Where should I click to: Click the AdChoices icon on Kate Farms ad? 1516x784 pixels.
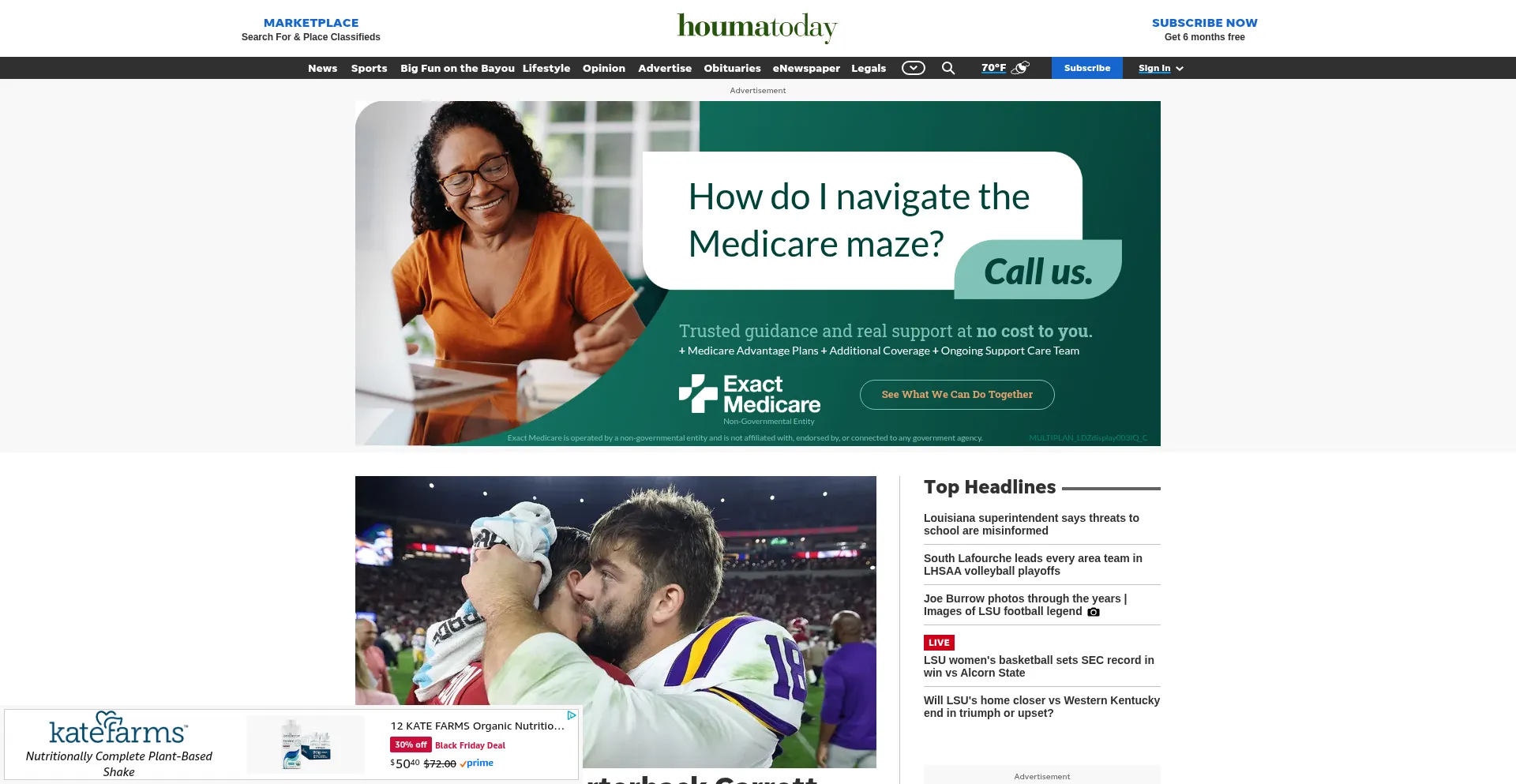pyautogui.click(x=572, y=715)
